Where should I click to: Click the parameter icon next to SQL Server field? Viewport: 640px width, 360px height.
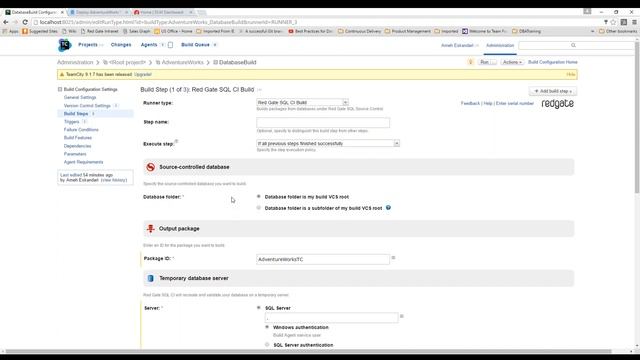pos(402,316)
